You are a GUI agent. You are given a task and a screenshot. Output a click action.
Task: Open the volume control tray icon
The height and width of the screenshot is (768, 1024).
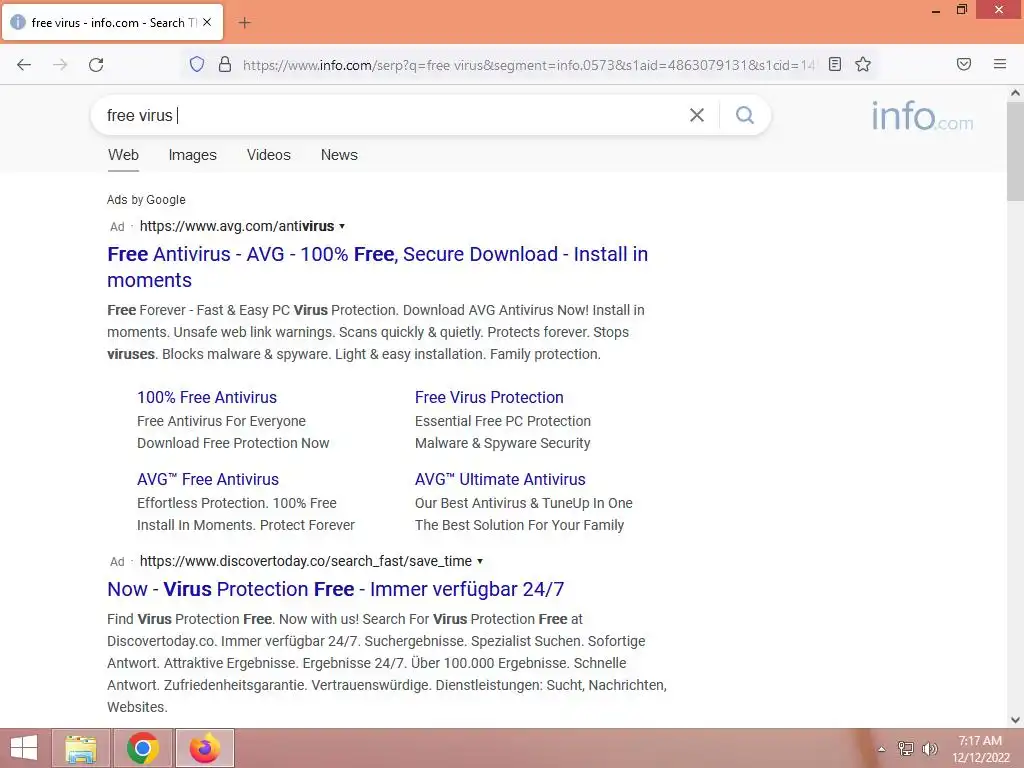click(x=929, y=749)
